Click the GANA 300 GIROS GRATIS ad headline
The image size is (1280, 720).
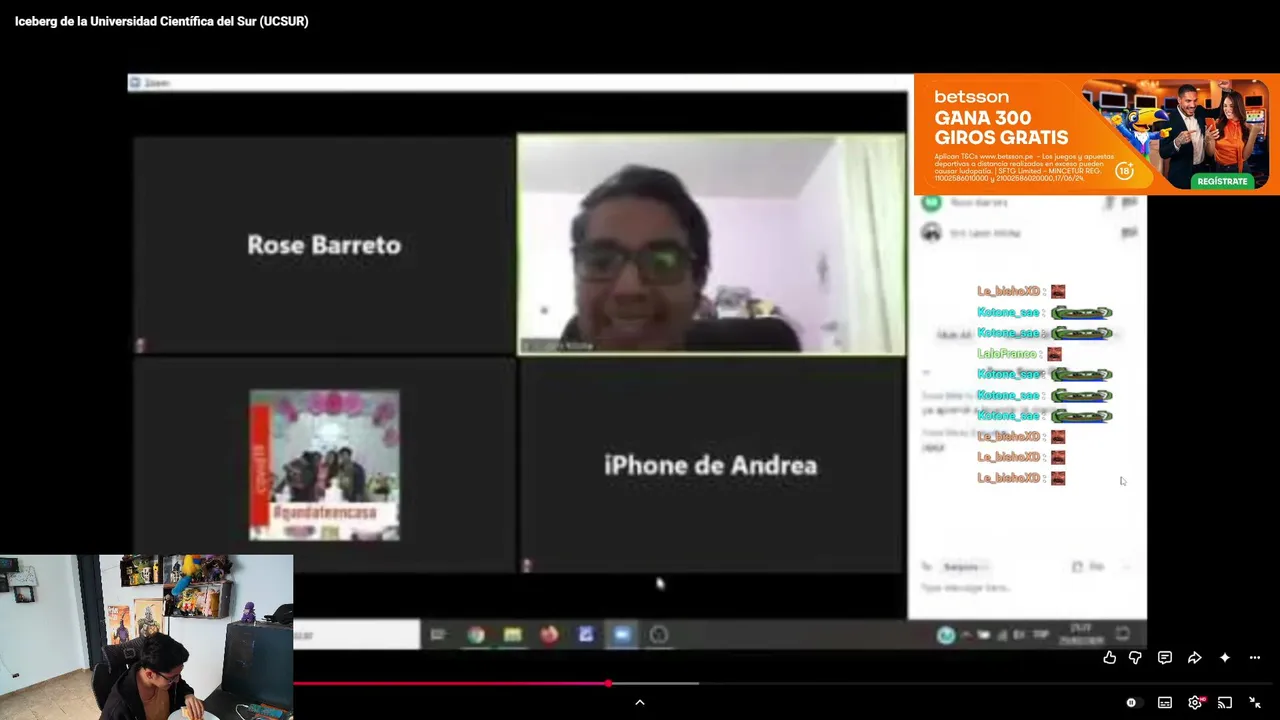pyautogui.click(x=1001, y=128)
